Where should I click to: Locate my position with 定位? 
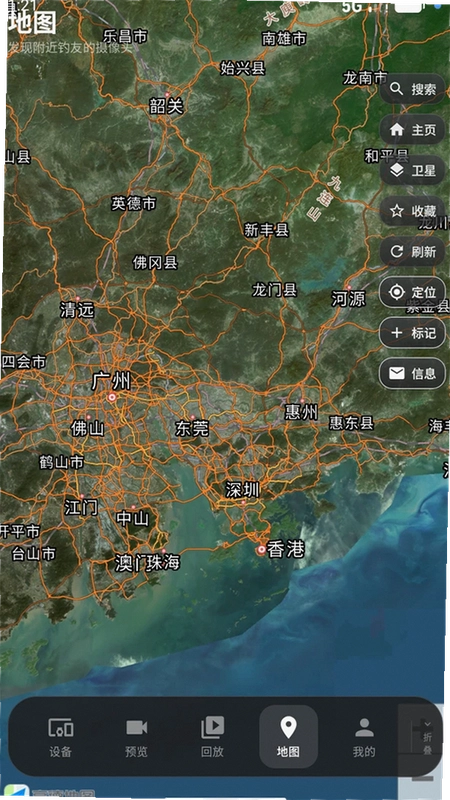(x=412, y=292)
